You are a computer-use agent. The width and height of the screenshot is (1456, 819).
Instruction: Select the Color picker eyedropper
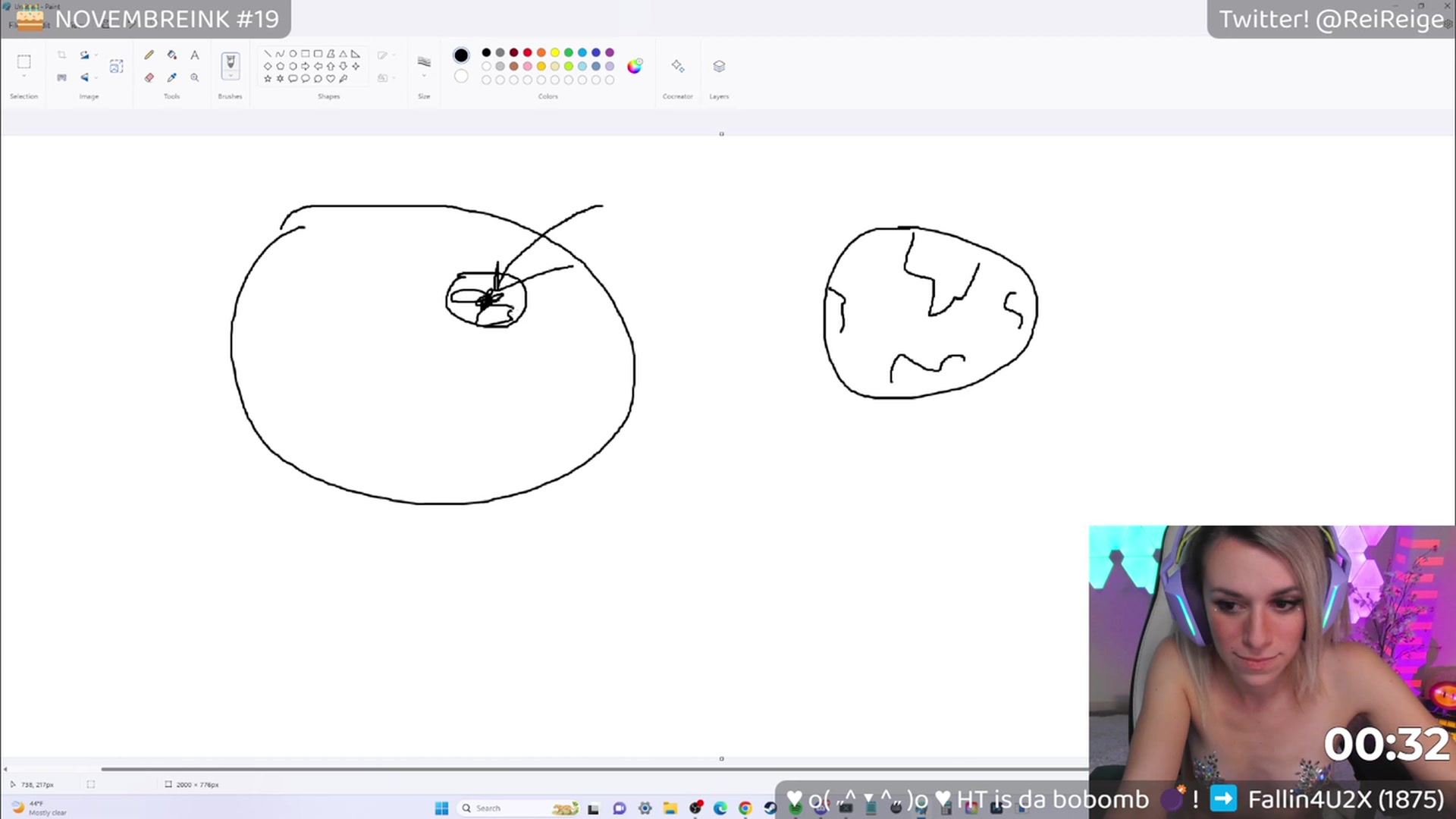pos(172,77)
